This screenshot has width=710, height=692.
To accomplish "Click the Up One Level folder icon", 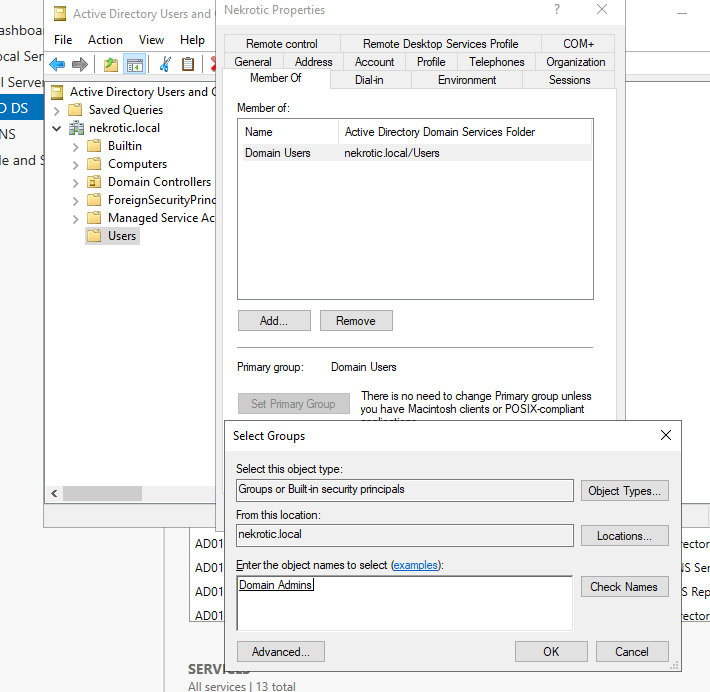I will tap(110, 64).
